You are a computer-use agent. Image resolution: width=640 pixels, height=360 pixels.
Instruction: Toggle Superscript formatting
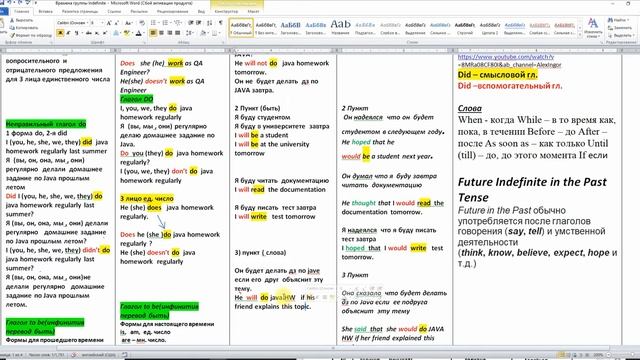point(105,33)
